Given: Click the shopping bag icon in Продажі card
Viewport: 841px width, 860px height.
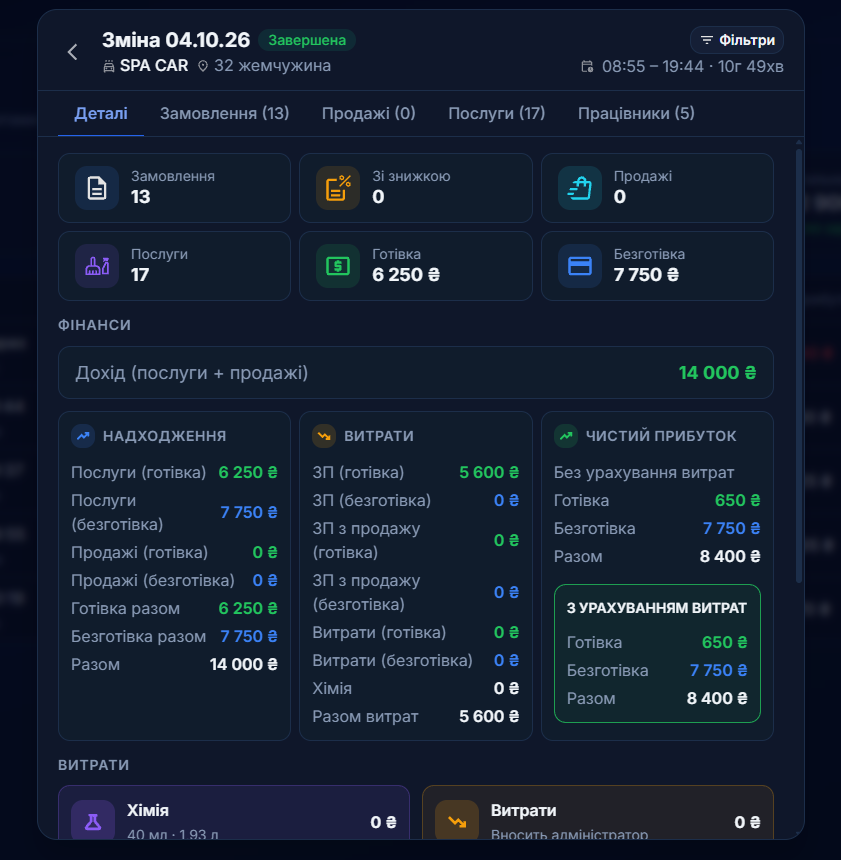Looking at the screenshot, I should (x=580, y=188).
